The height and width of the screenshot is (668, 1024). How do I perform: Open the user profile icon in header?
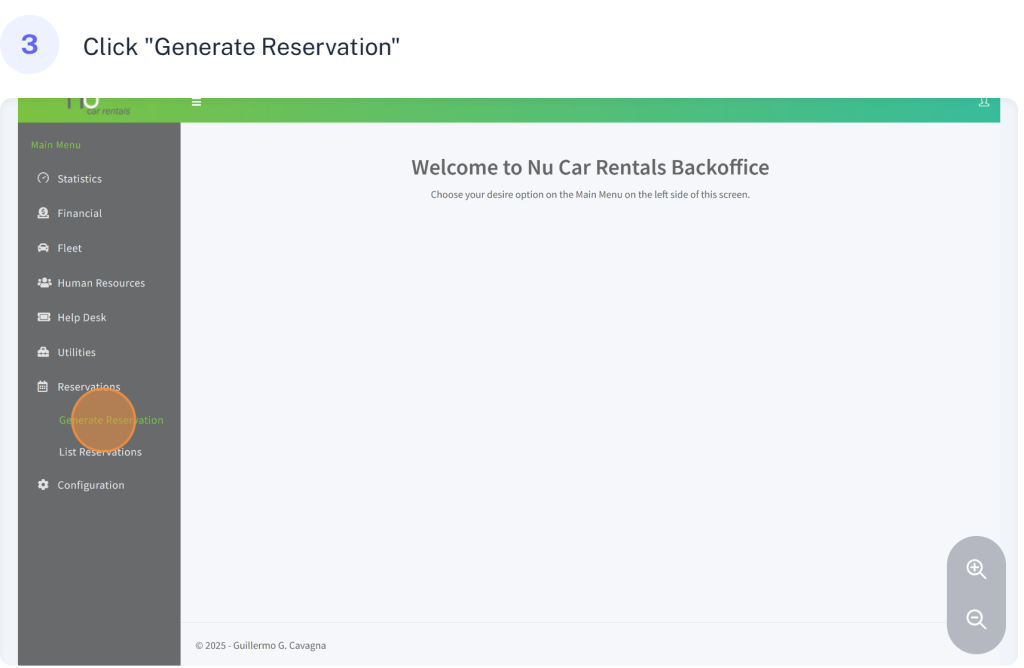pos(983,102)
